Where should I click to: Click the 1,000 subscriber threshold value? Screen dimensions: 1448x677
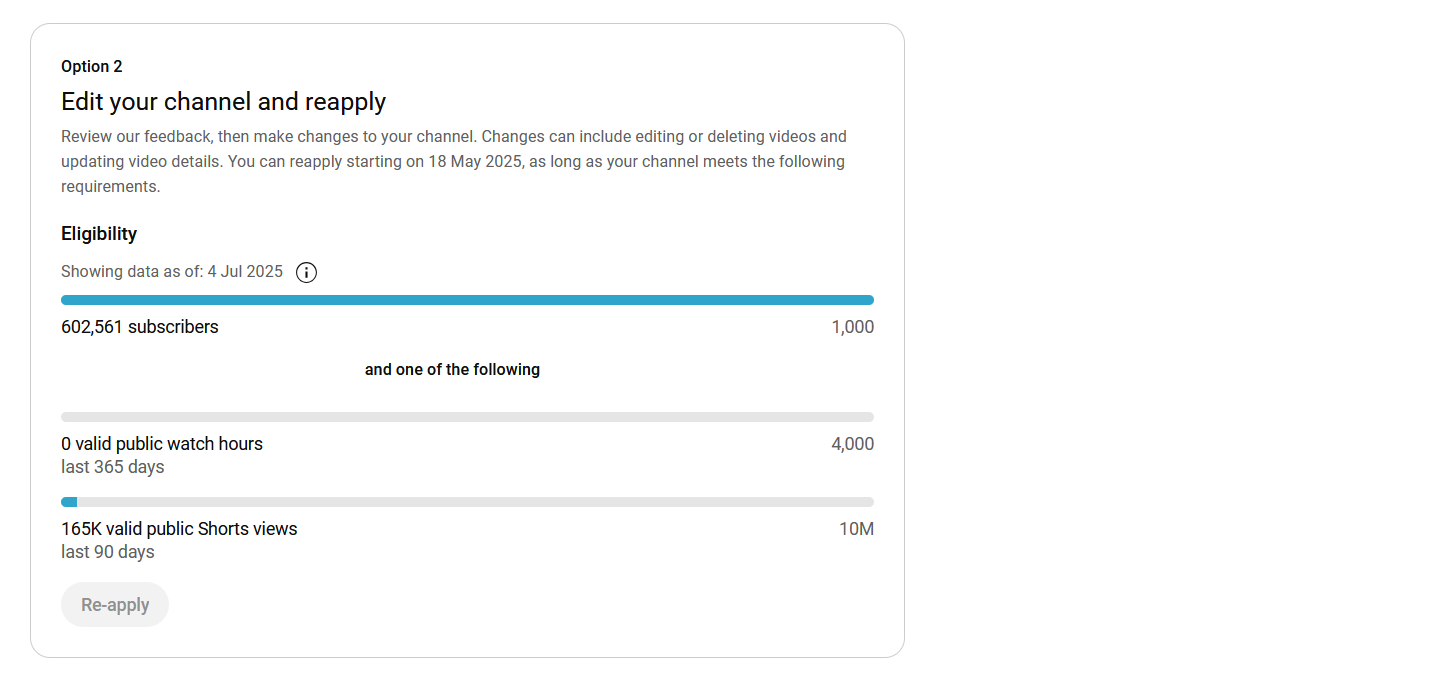853,327
